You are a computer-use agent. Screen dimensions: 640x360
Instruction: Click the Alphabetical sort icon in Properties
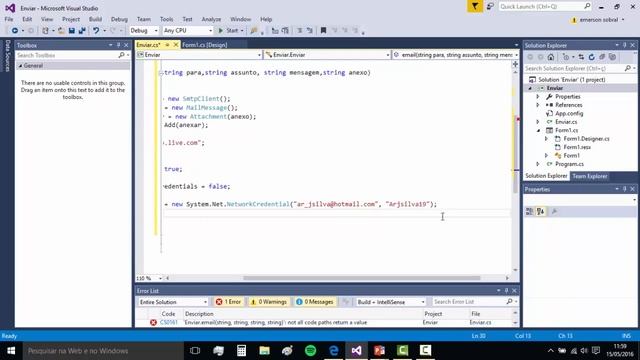tap(540, 211)
